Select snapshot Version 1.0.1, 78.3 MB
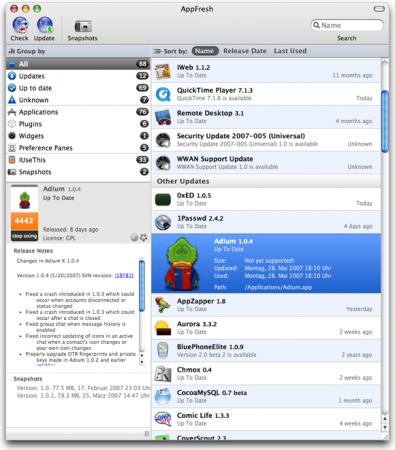Viewport: 395px width, 450px height. point(83,396)
